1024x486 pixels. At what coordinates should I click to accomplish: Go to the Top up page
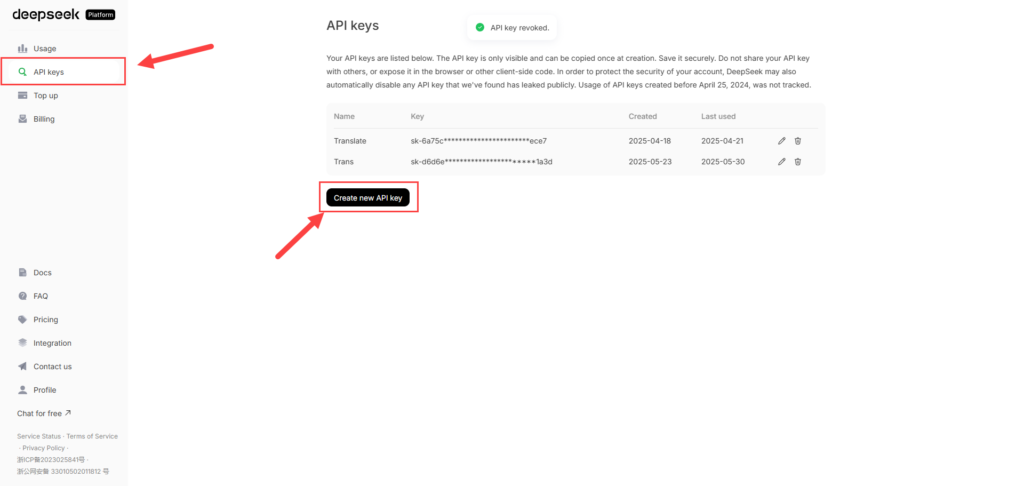(x=46, y=95)
